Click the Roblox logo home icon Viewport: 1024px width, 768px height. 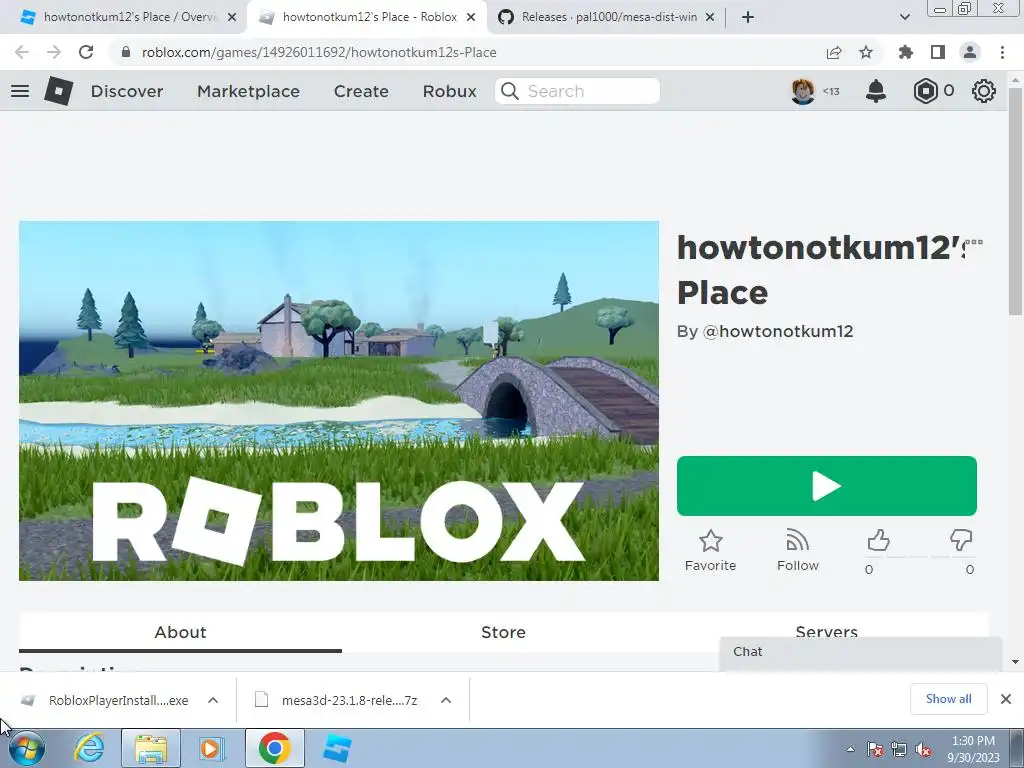point(58,91)
